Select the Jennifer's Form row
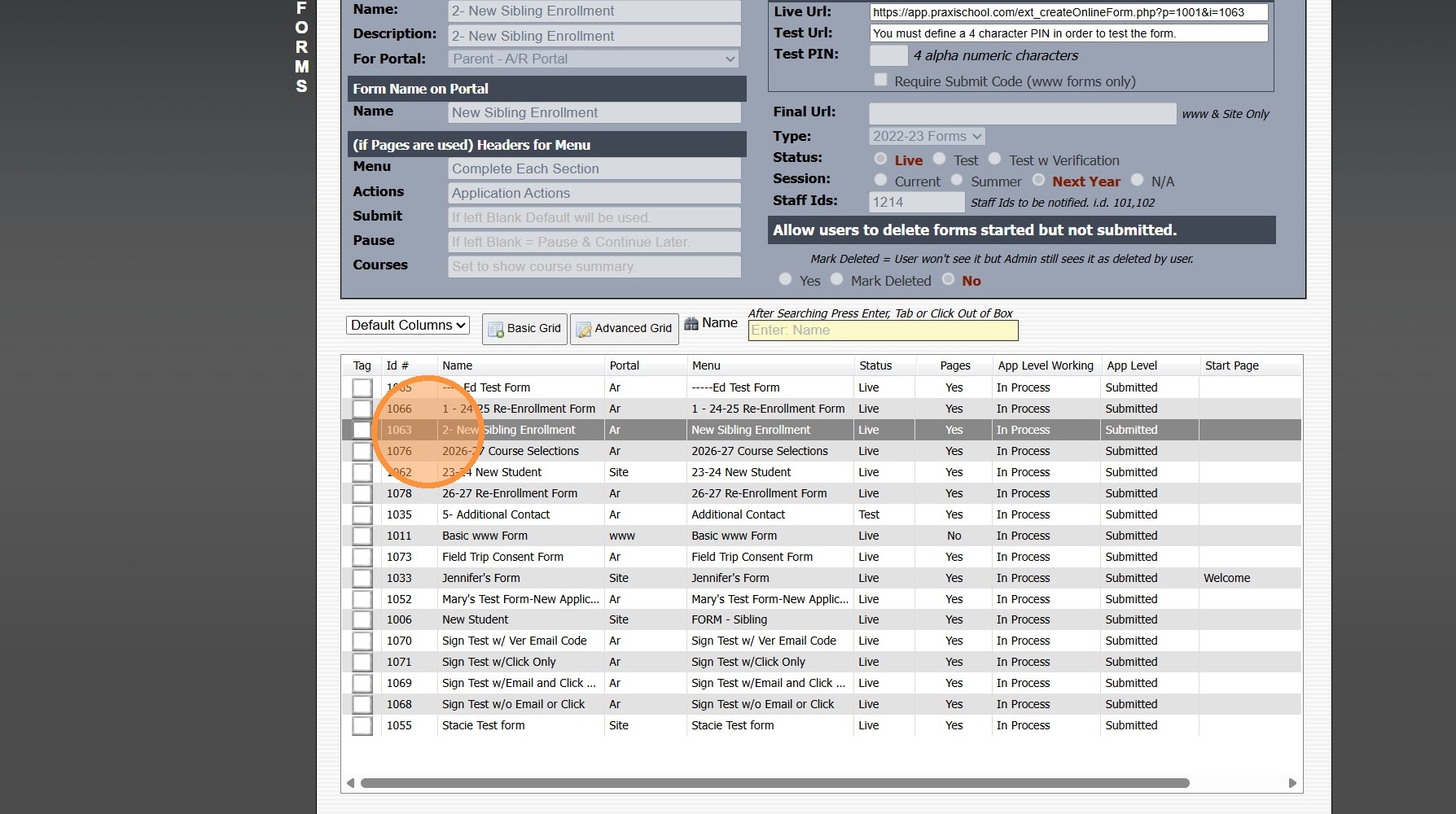1456x814 pixels. 480,579
